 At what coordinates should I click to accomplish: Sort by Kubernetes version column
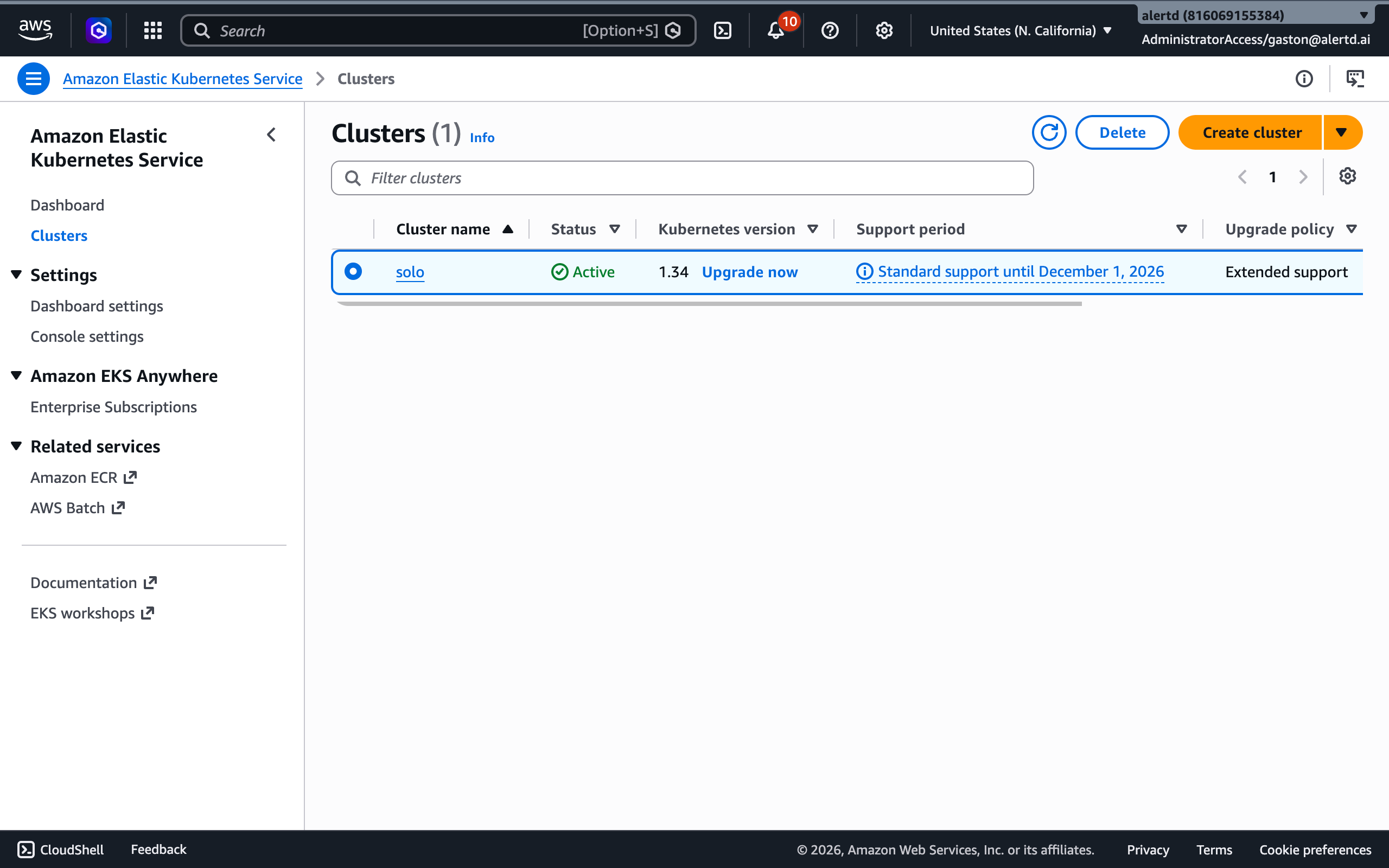coord(738,229)
